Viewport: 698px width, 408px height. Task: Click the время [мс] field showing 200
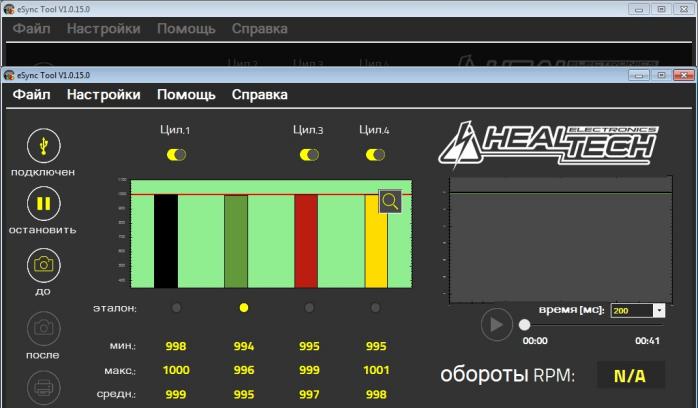coord(632,311)
